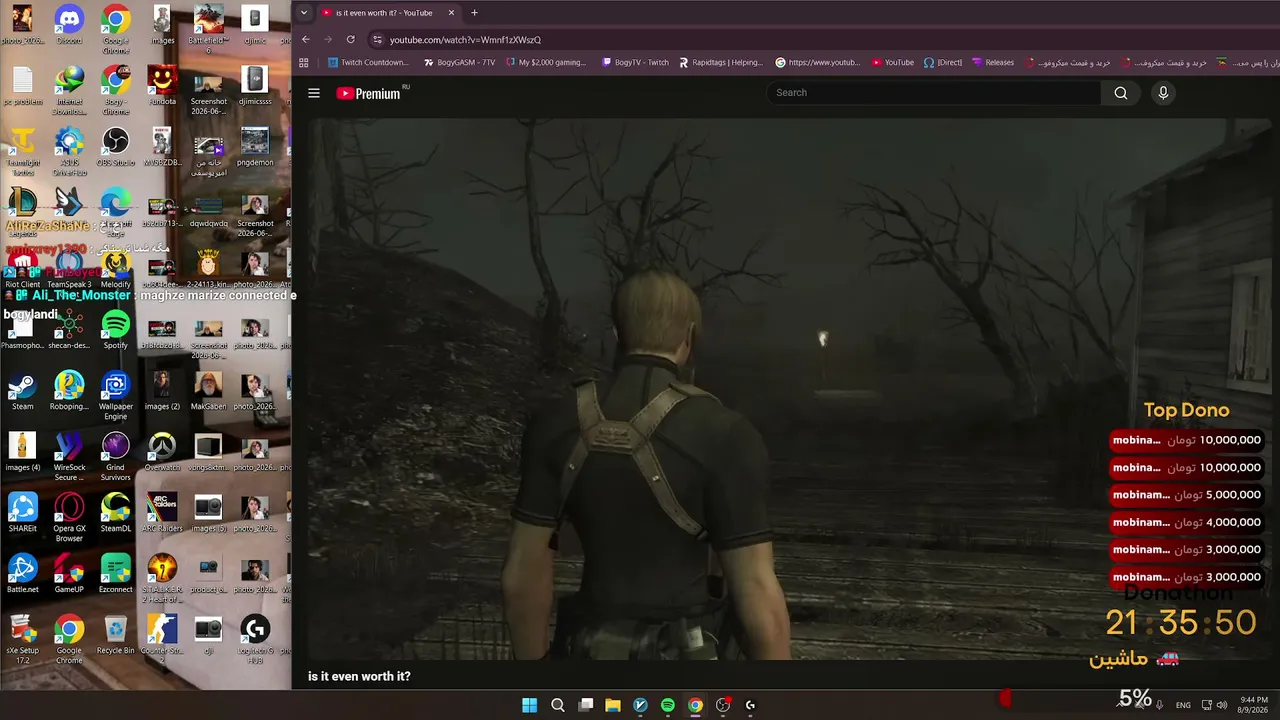Open the BogyTV - Twitch bookmark
This screenshot has width=1280, height=720.
[x=635, y=62]
